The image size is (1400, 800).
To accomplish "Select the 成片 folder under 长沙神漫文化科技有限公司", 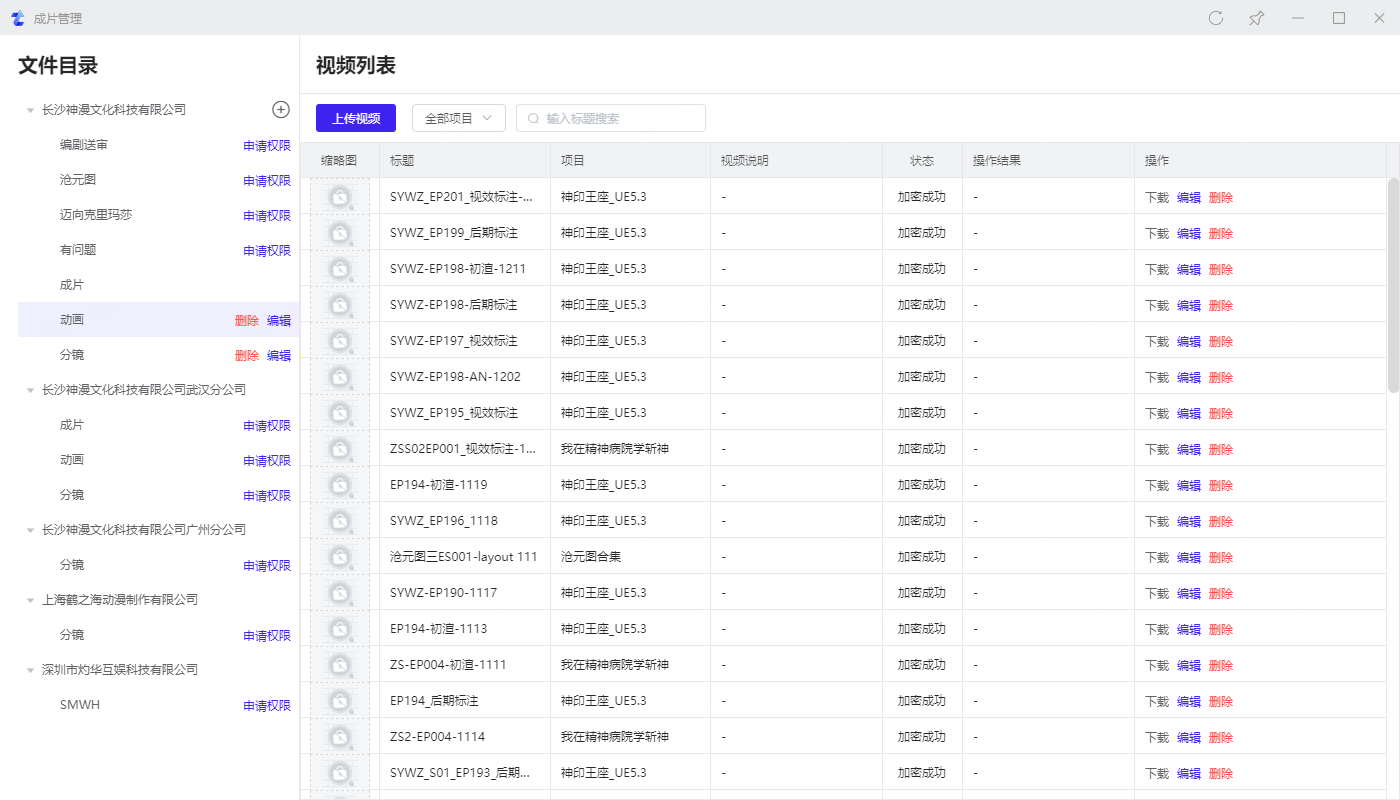I will tap(72, 285).
